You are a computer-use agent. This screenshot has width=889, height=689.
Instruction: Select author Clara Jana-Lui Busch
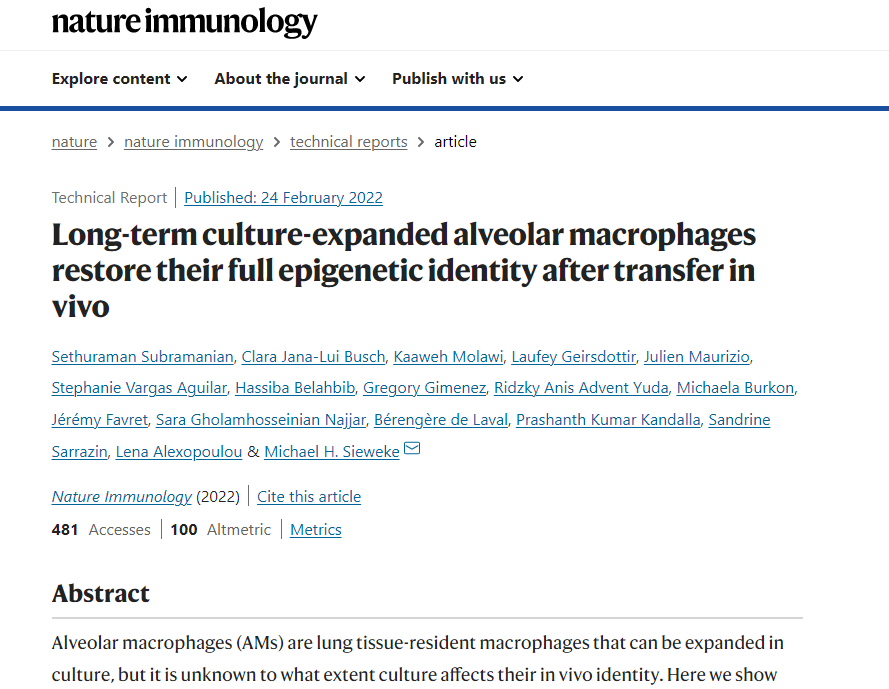314,357
